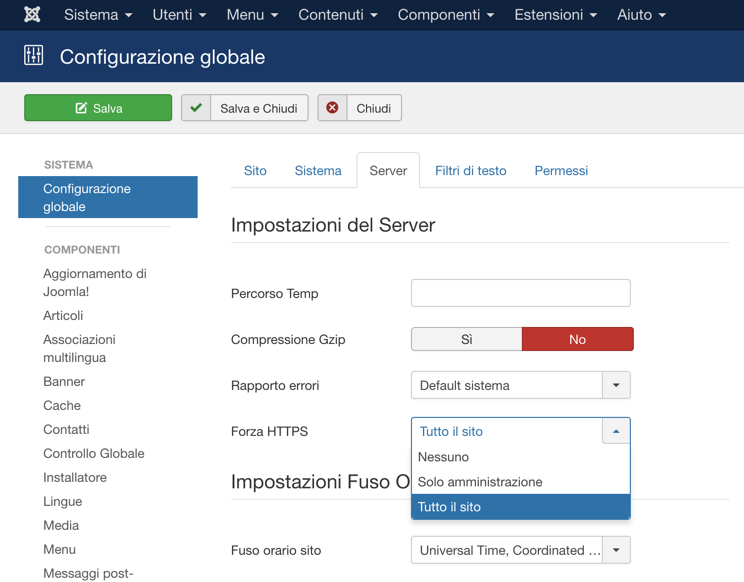This screenshot has height=582, width=744.
Task: Switch to the Sito tab
Action: pos(255,171)
